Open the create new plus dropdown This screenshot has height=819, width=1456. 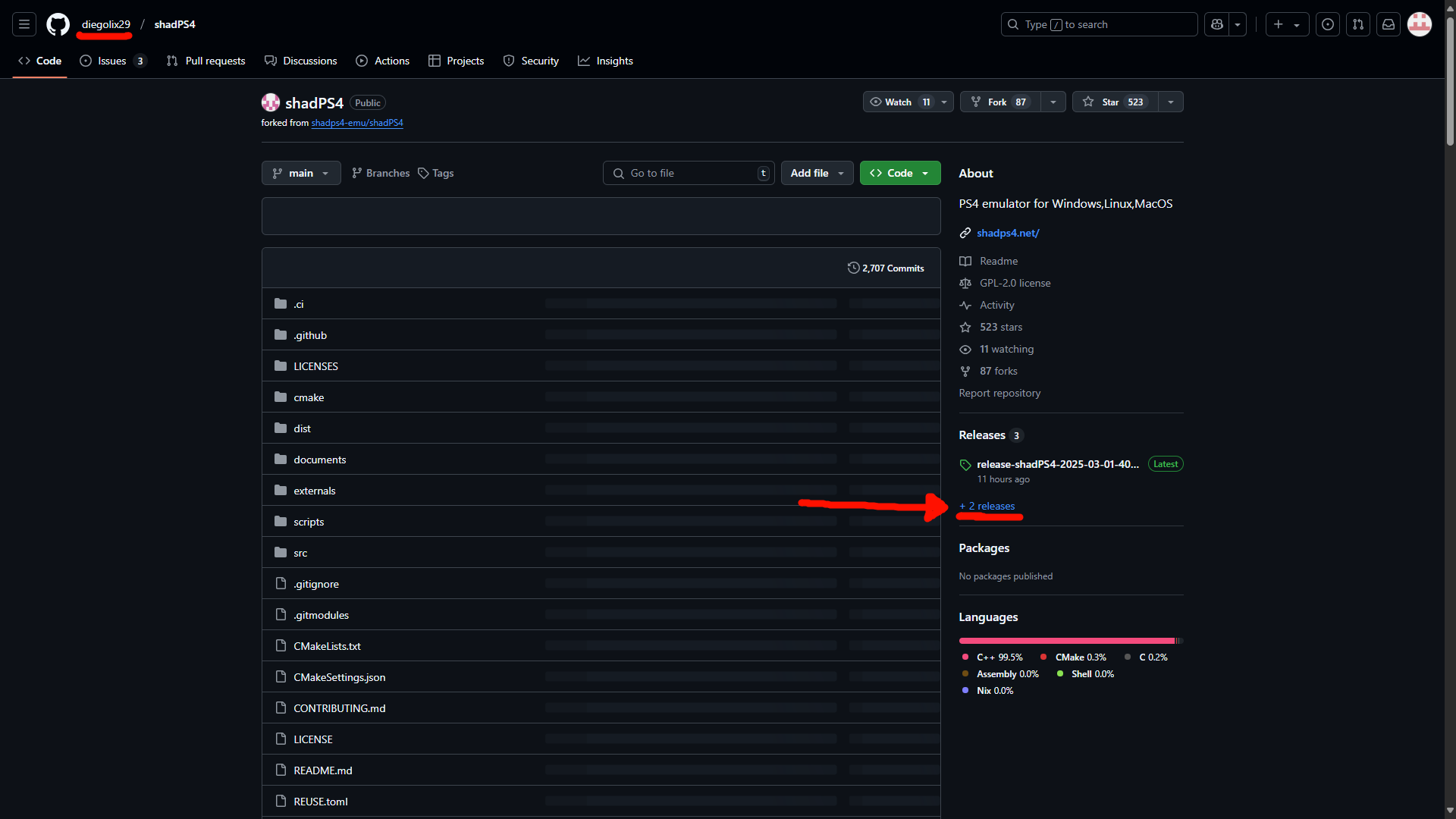[1287, 24]
